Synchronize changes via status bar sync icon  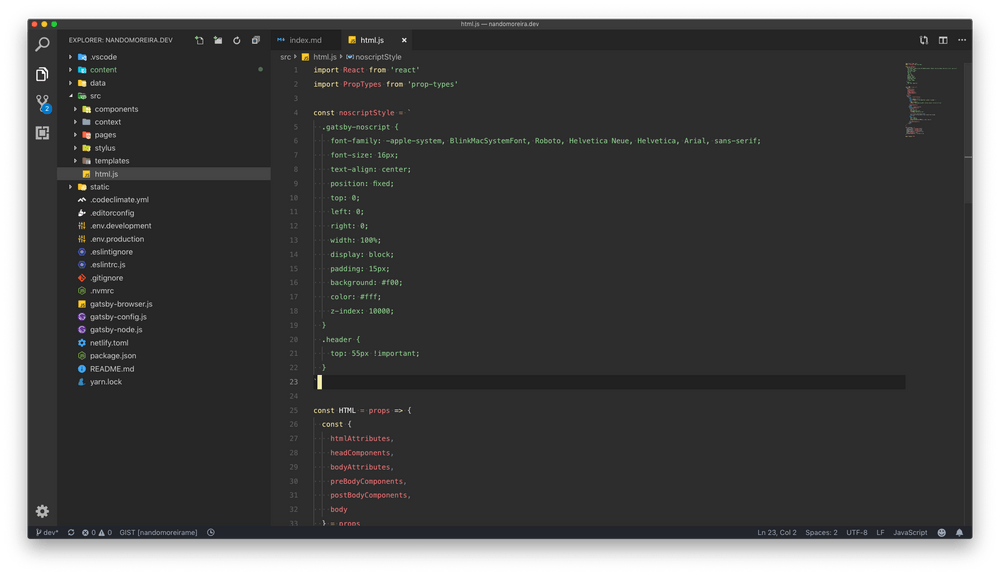click(x=71, y=532)
